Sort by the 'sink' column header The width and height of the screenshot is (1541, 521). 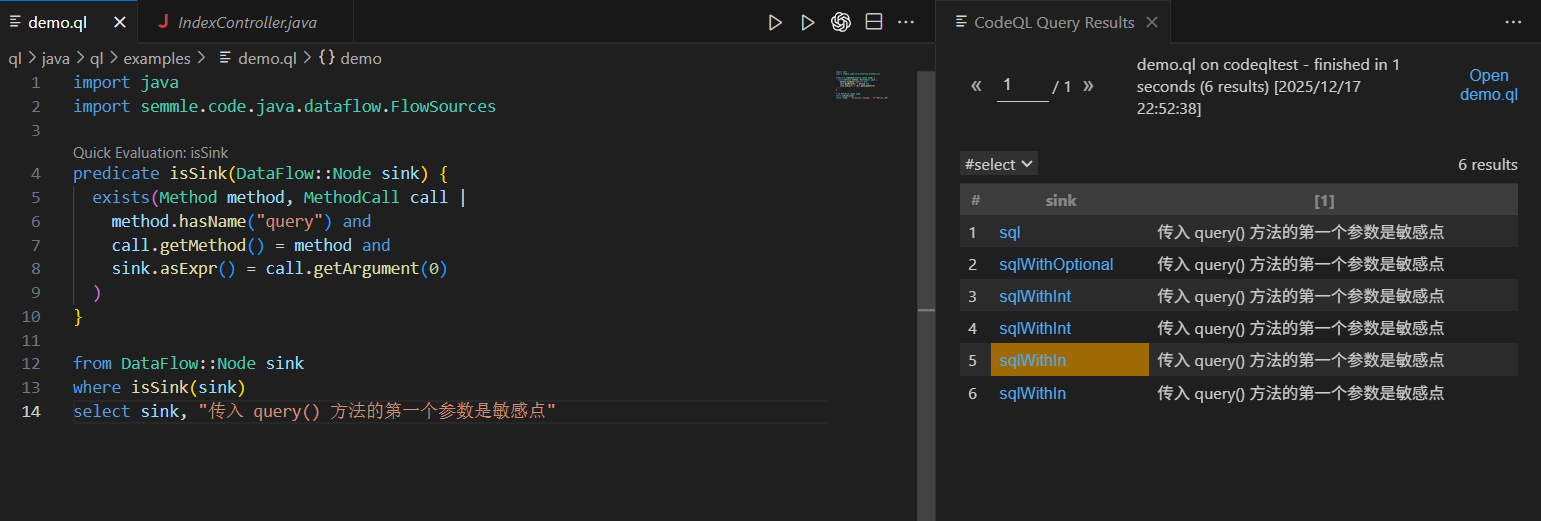(1061, 200)
